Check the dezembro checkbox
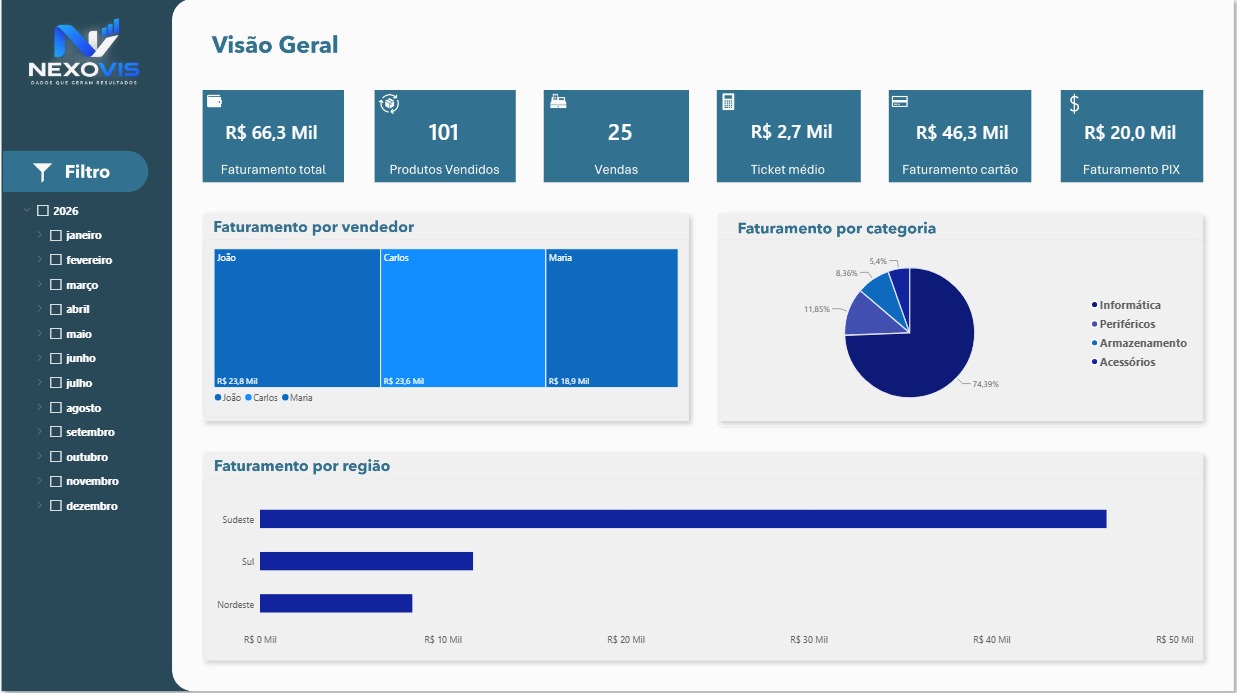Screen dimensions: 1237x693 coord(56,506)
